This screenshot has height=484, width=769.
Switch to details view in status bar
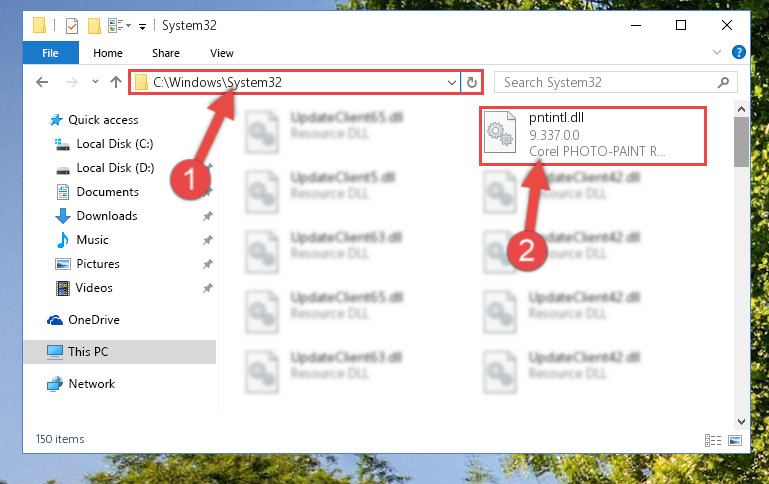[x=713, y=440]
